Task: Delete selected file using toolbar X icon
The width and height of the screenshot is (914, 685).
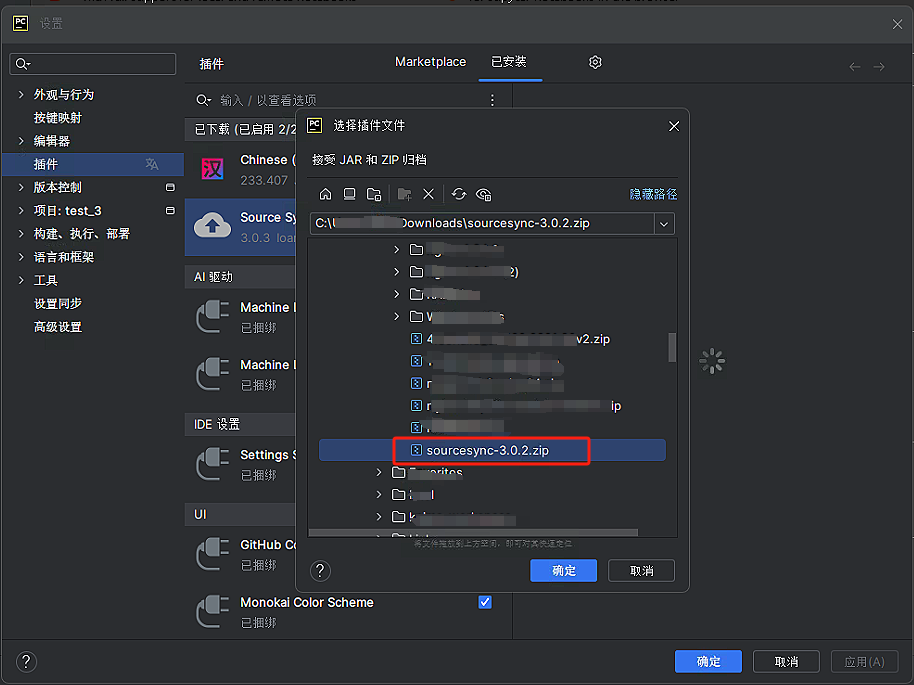Action: pyautogui.click(x=428, y=194)
